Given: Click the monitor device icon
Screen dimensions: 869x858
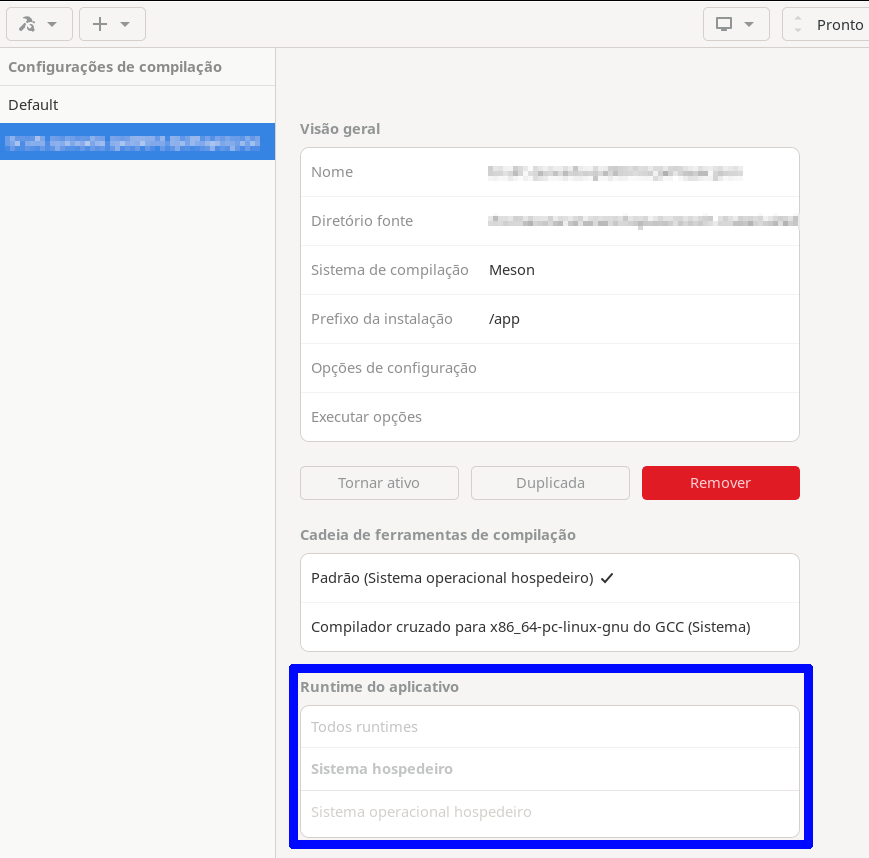Looking at the screenshot, I should pos(724,24).
